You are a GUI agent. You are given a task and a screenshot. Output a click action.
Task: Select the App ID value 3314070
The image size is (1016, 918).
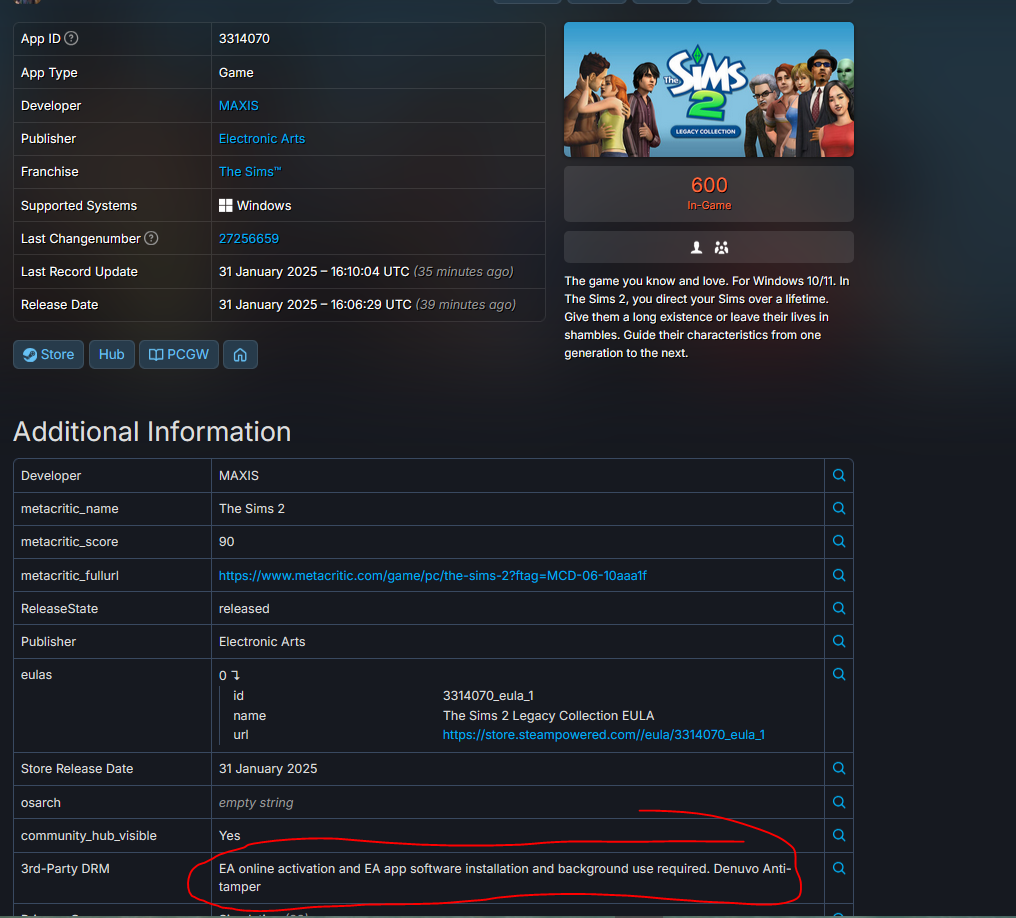[x=244, y=38]
